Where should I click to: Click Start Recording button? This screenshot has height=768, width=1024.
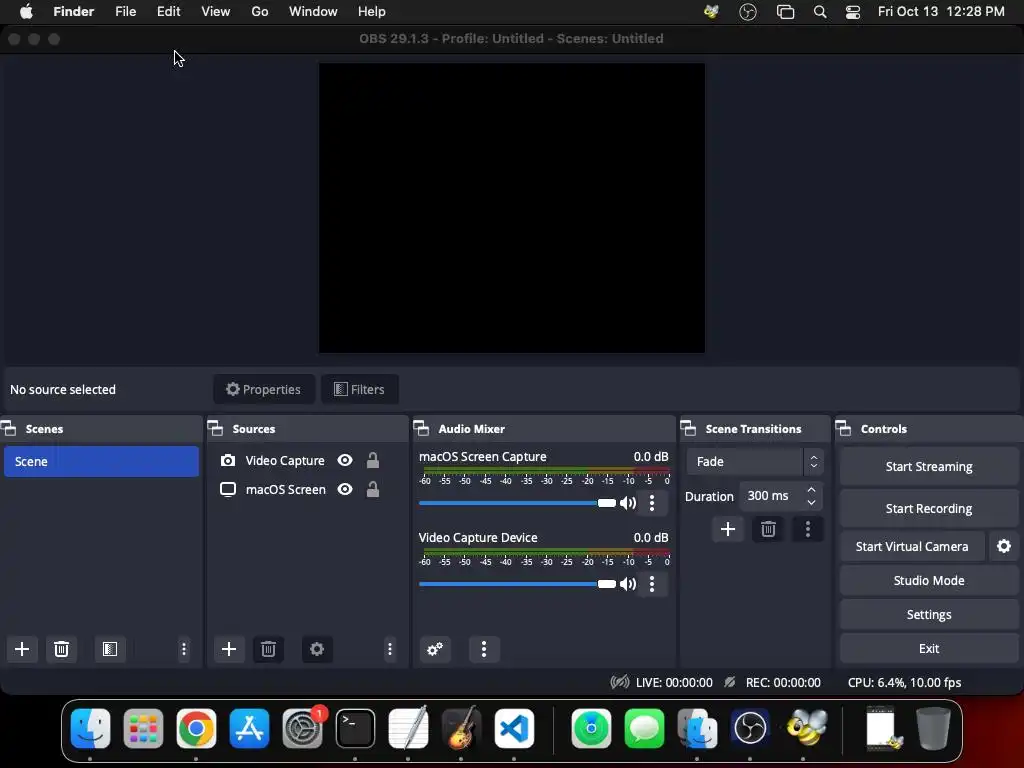click(x=929, y=508)
